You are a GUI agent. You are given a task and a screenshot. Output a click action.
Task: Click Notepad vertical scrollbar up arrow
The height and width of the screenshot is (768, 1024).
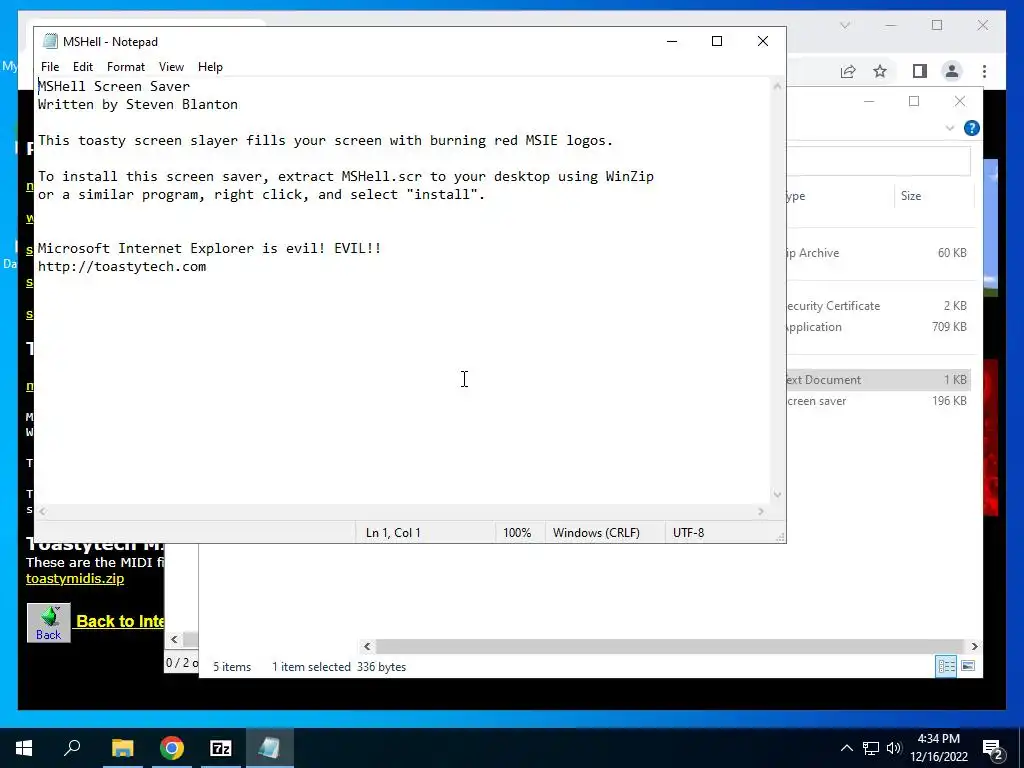coord(777,86)
